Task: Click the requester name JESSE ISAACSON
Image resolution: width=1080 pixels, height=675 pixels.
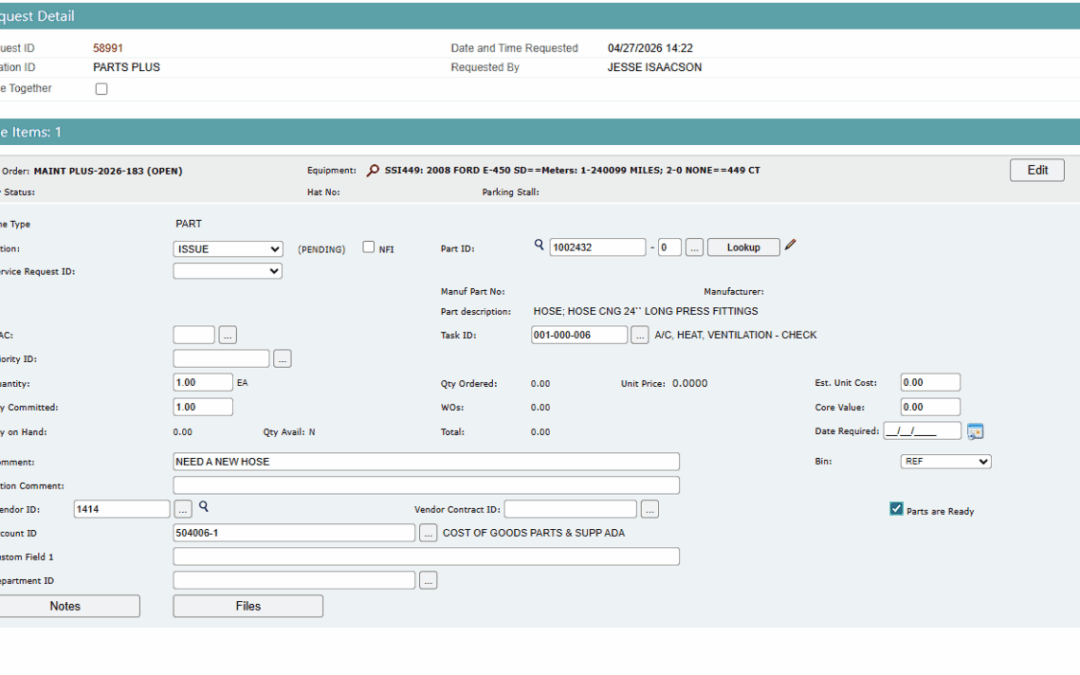Action: (x=654, y=68)
